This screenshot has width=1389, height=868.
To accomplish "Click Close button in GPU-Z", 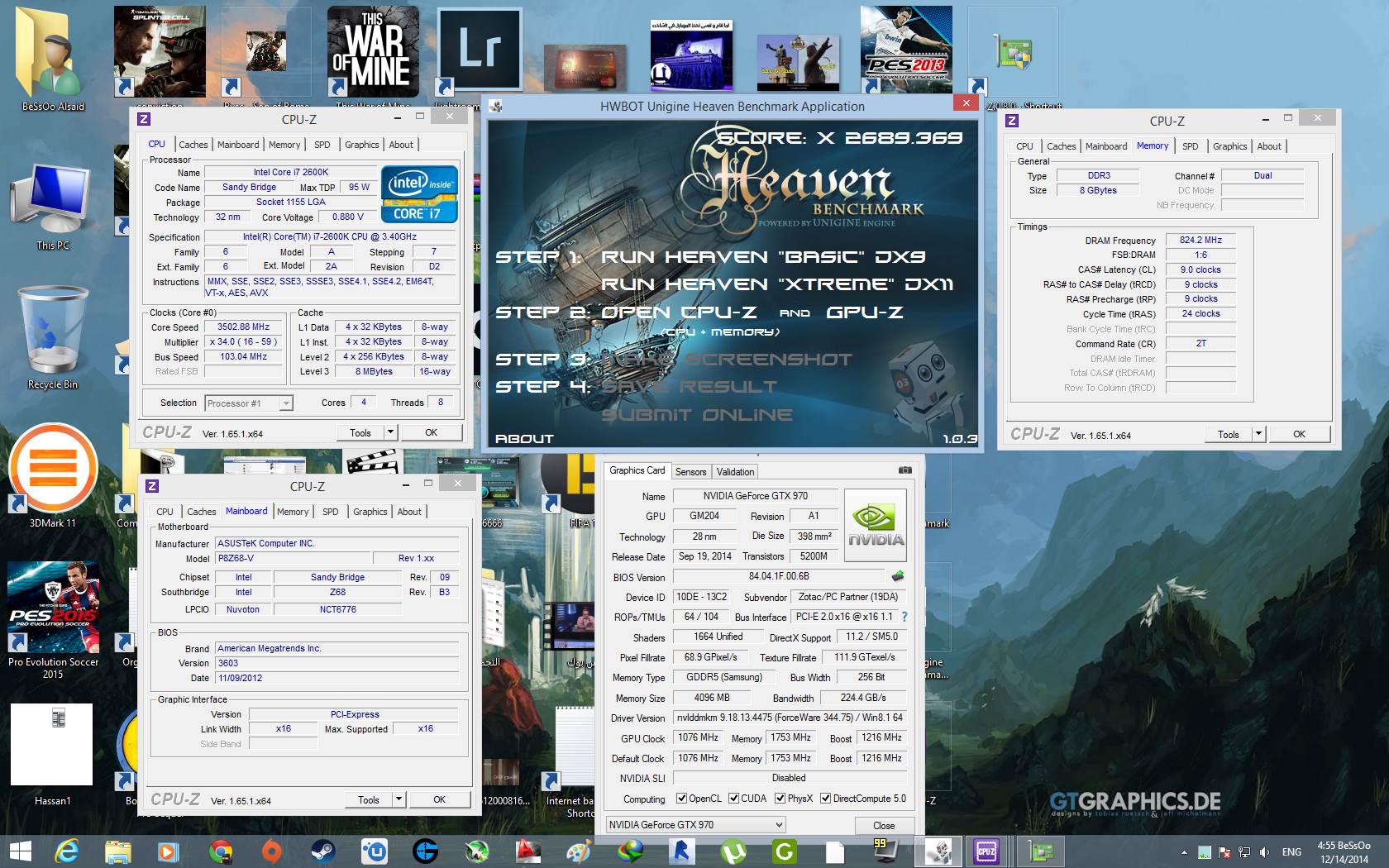I will click(x=884, y=825).
